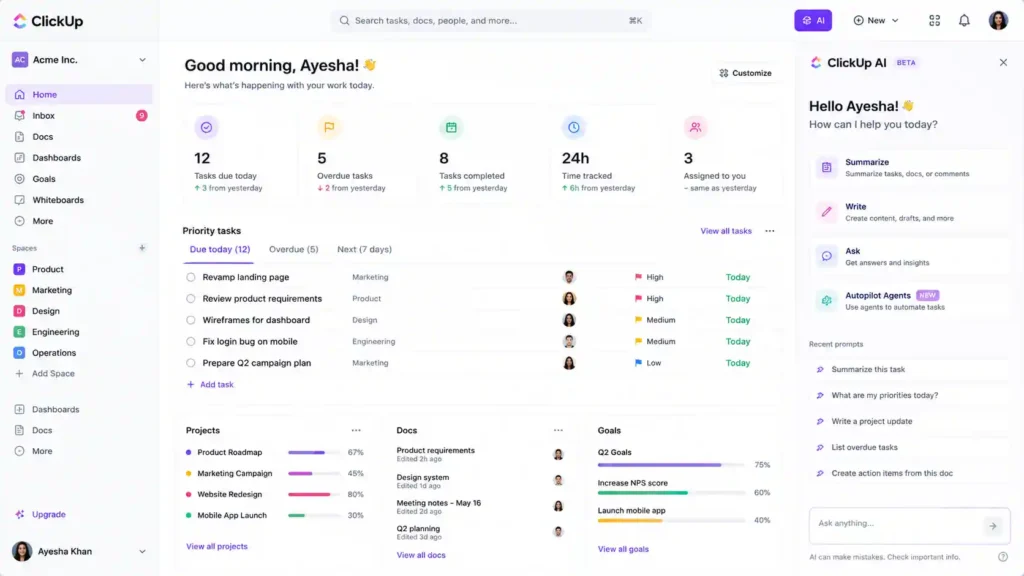The width and height of the screenshot is (1024, 576).
Task: Open the apps grid icon
Action: click(x=934, y=20)
